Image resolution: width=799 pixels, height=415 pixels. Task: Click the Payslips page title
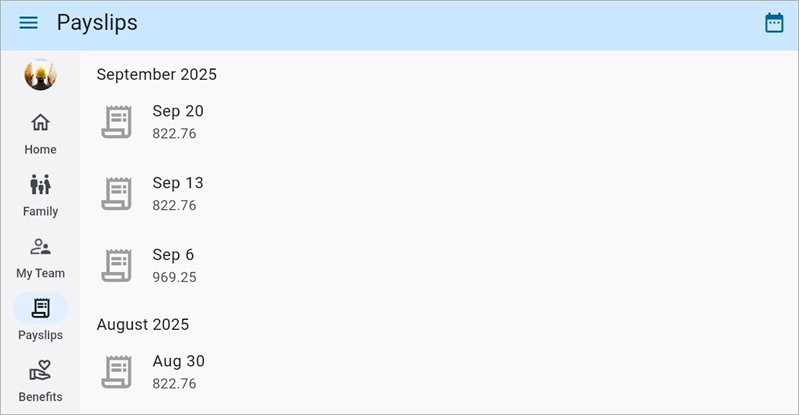pos(97,23)
